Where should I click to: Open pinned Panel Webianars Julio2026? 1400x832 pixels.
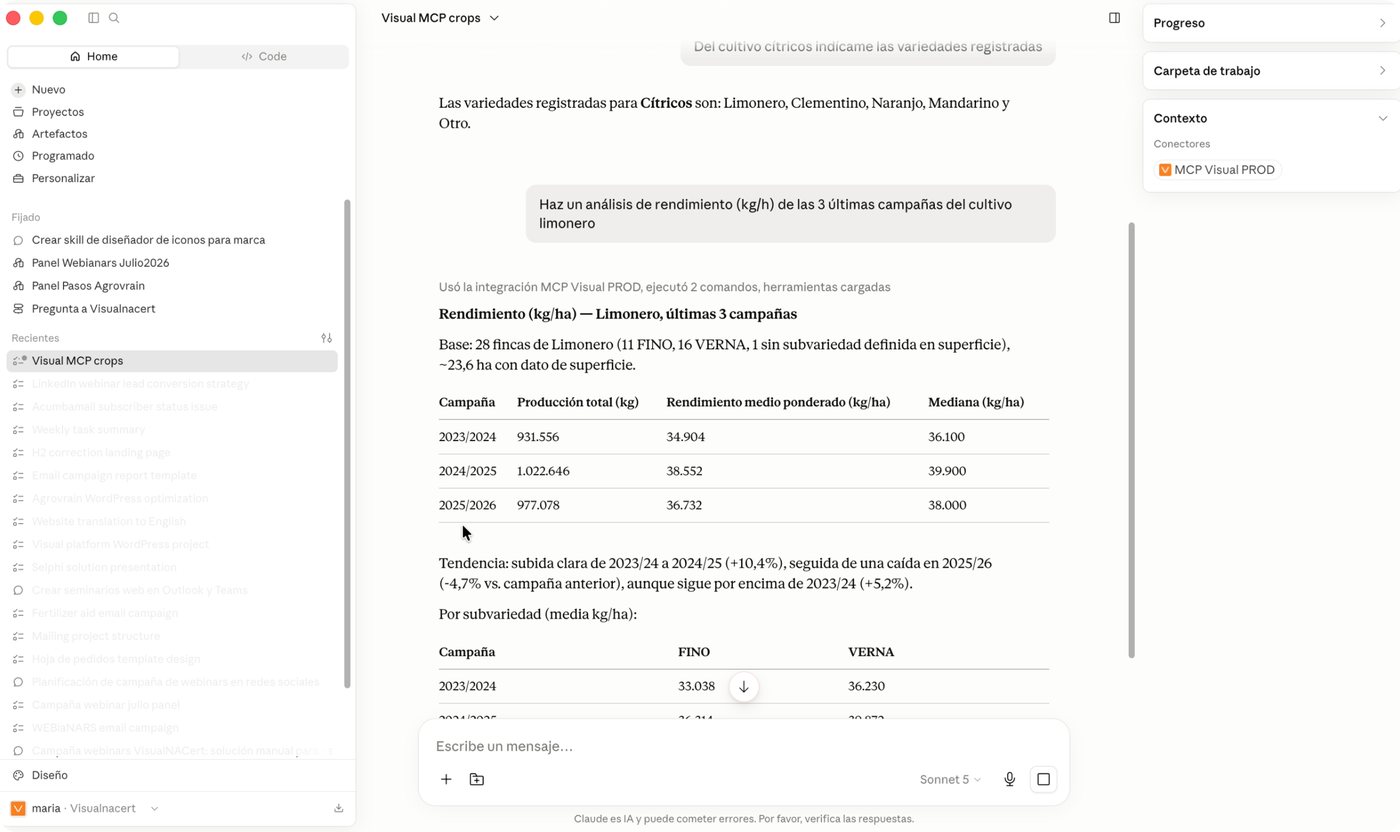[x=100, y=263]
